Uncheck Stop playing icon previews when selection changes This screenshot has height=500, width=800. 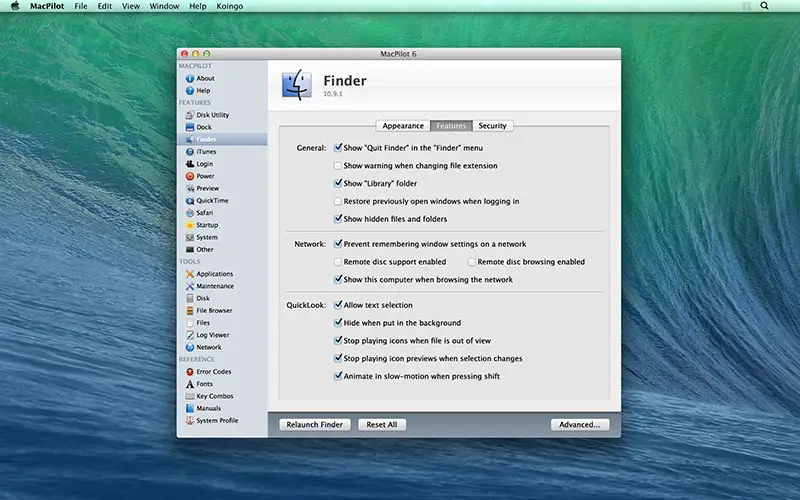[338, 359]
